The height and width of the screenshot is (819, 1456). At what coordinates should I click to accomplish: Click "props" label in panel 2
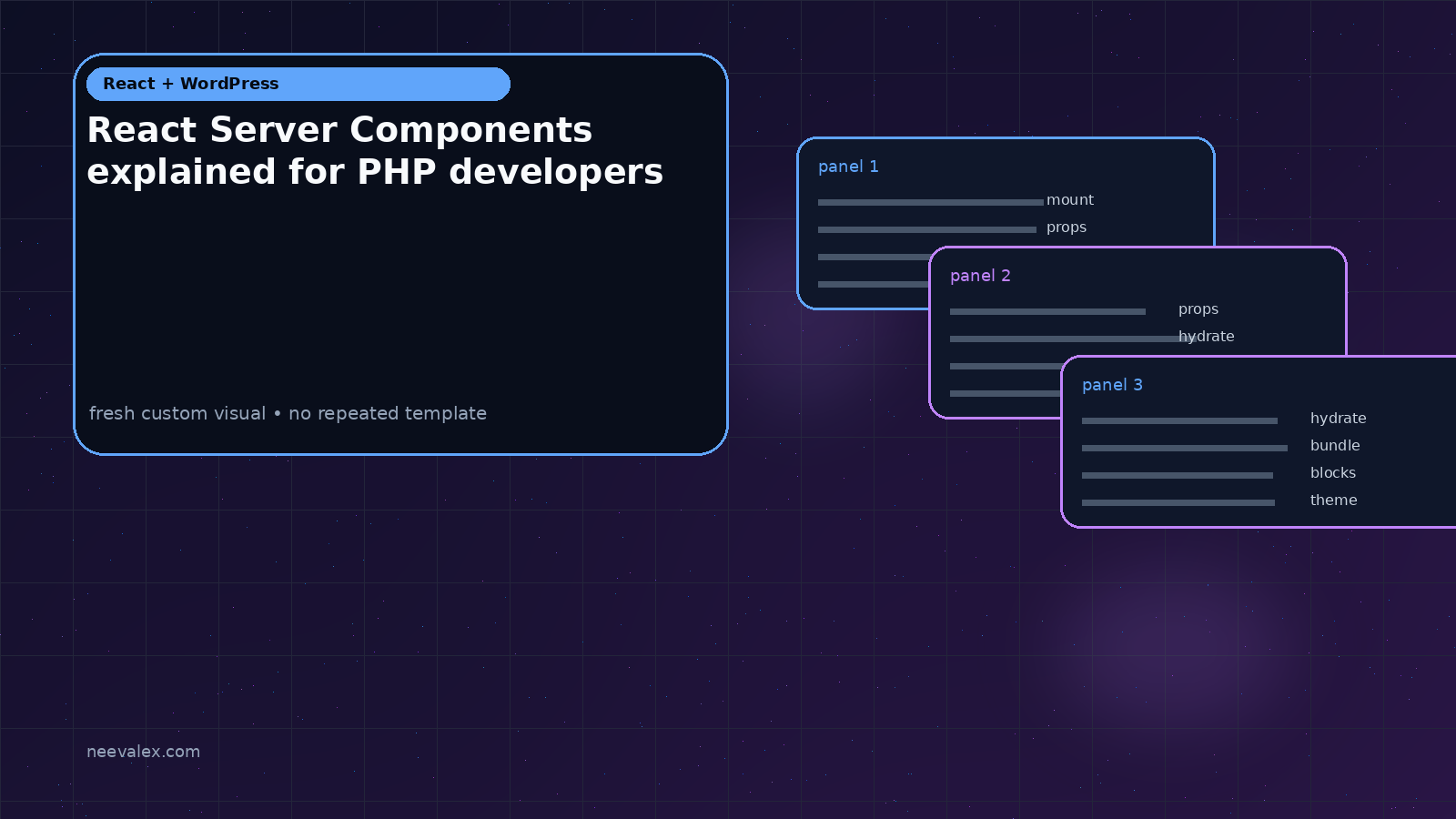[x=1198, y=309]
